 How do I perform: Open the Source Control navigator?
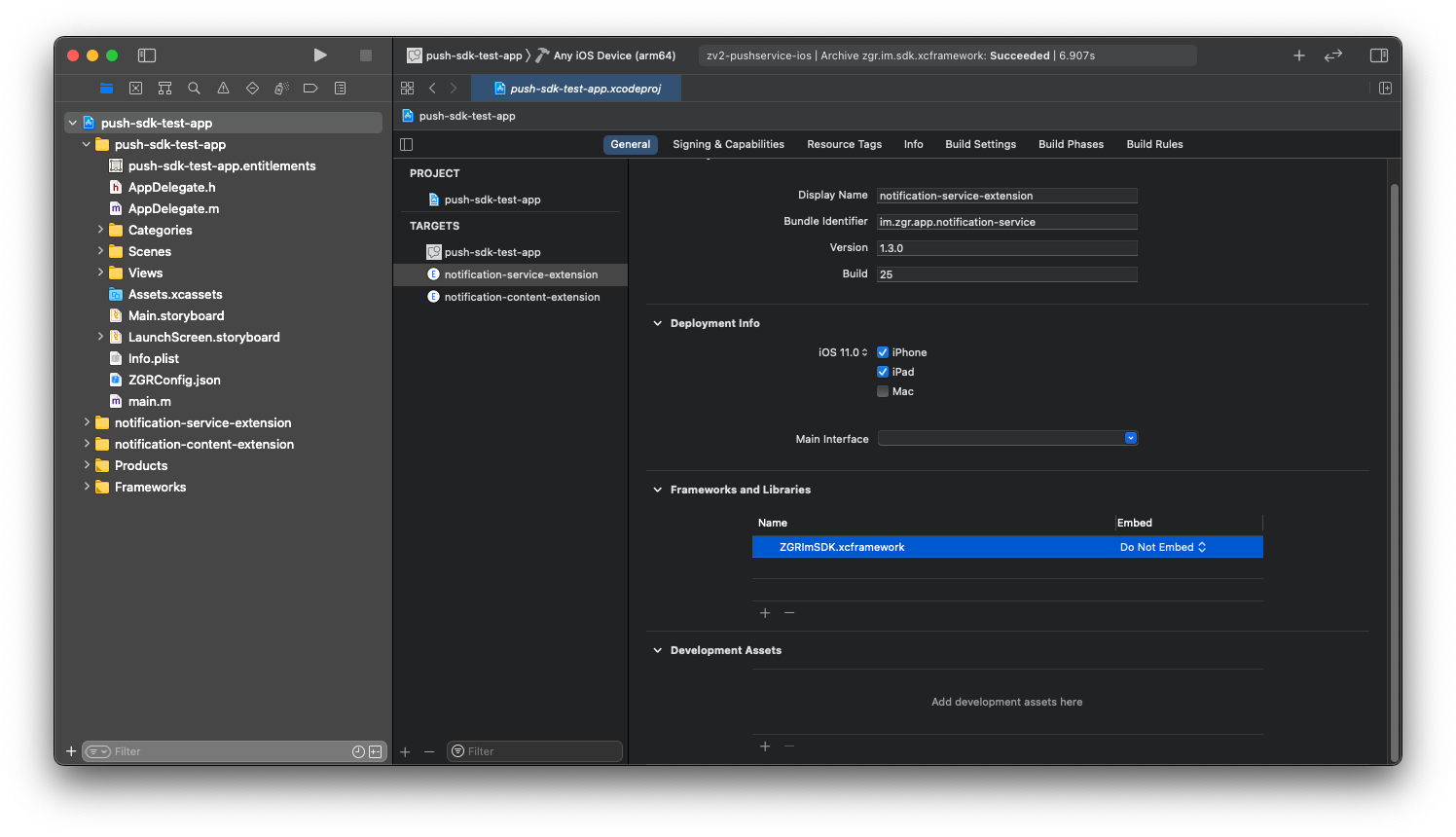click(135, 89)
